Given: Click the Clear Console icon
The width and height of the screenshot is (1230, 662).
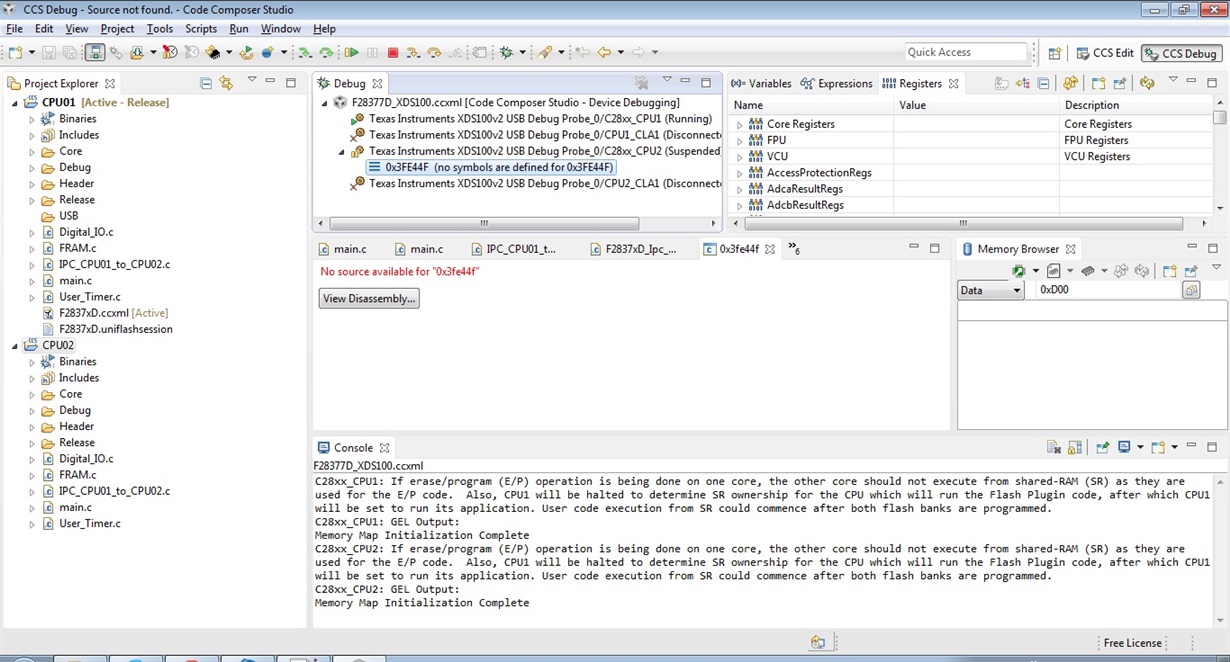Looking at the screenshot, I should point(1053,448).
